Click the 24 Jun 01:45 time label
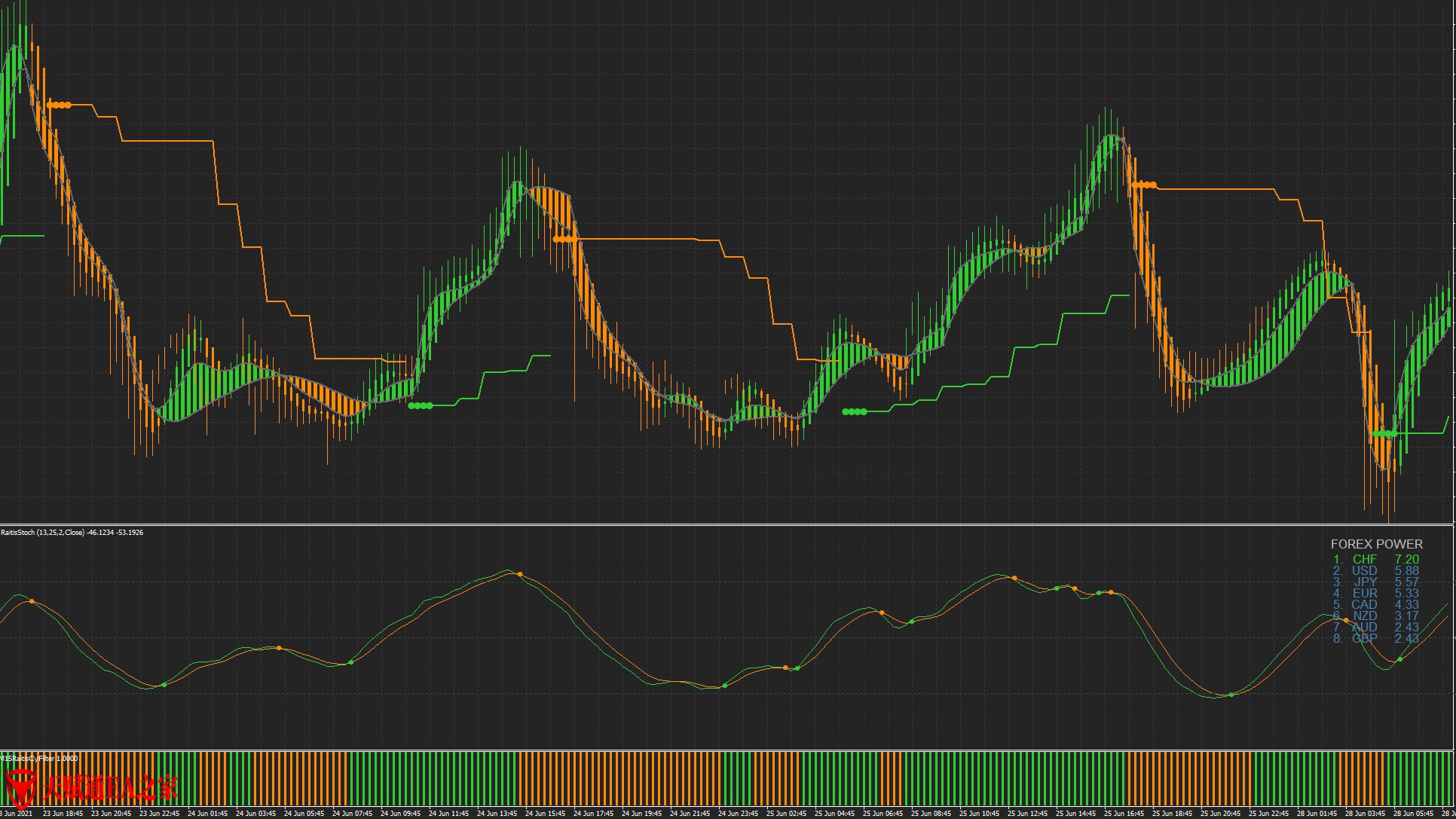Screen dimensions: 1456x819 [207, 814]
